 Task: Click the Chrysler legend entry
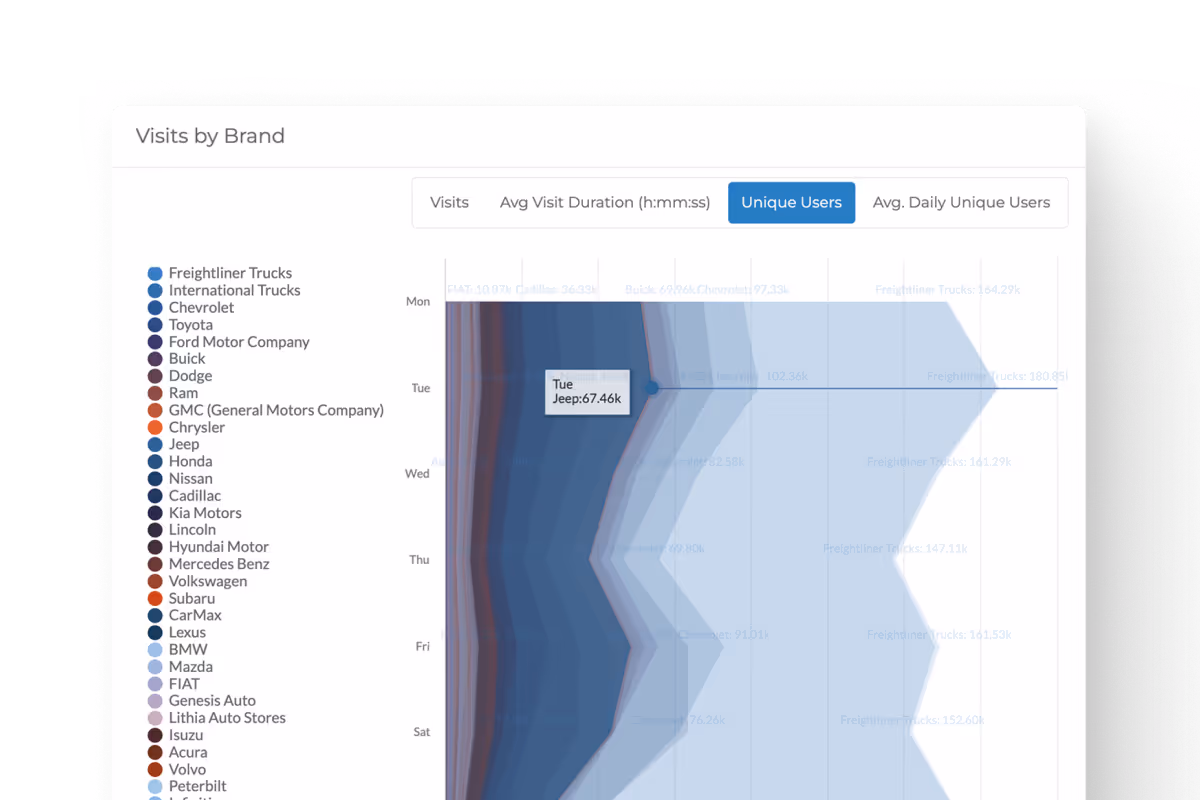(x=187, y=427)
